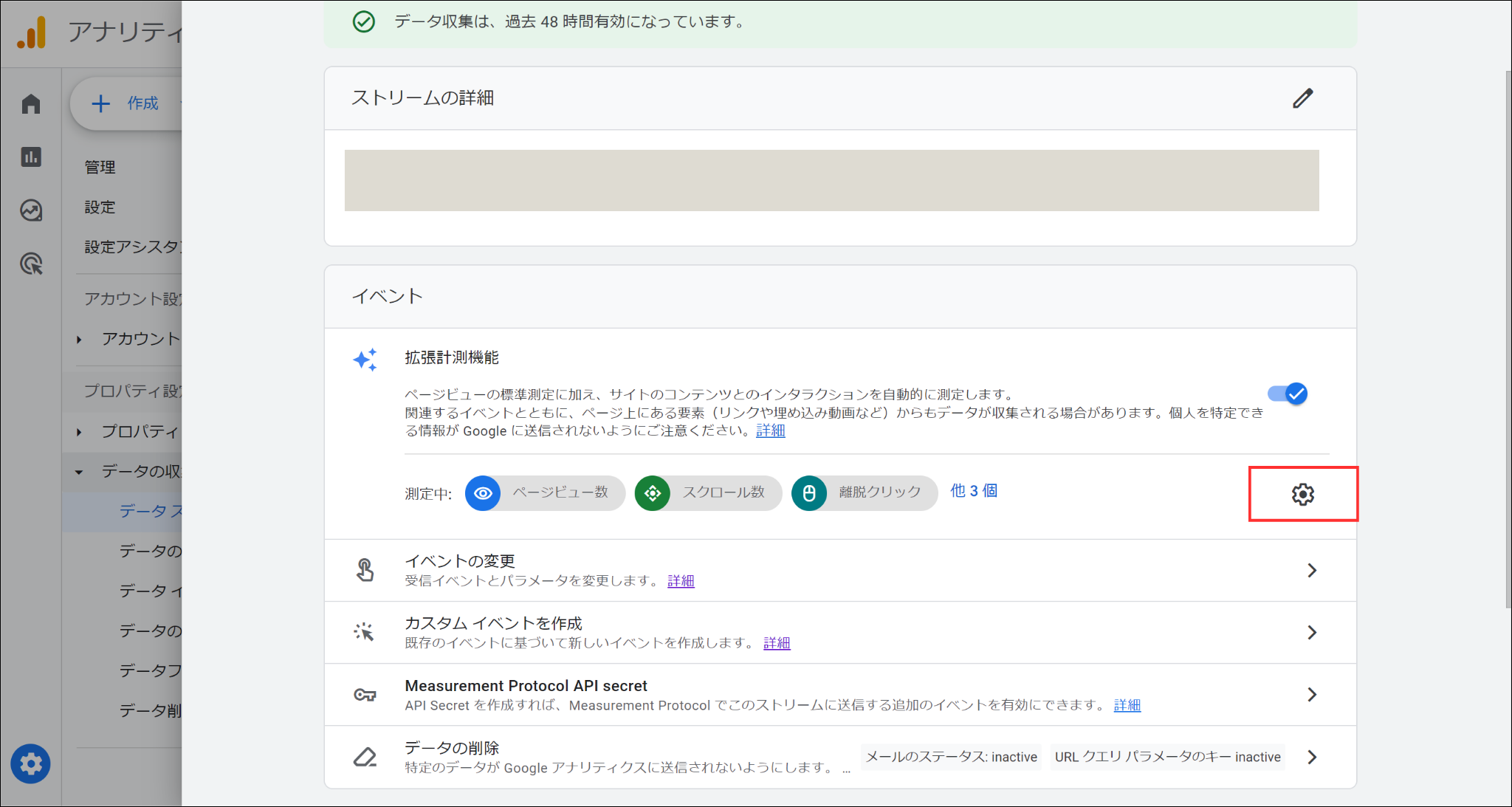Image resolution: width=1512 pixels, height=807 pixels.
Task: Open the Reports bar chart icon
Action: click(31, 157)
